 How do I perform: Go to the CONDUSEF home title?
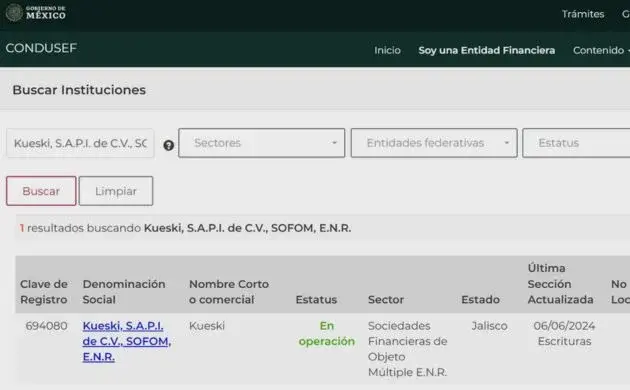41,48
